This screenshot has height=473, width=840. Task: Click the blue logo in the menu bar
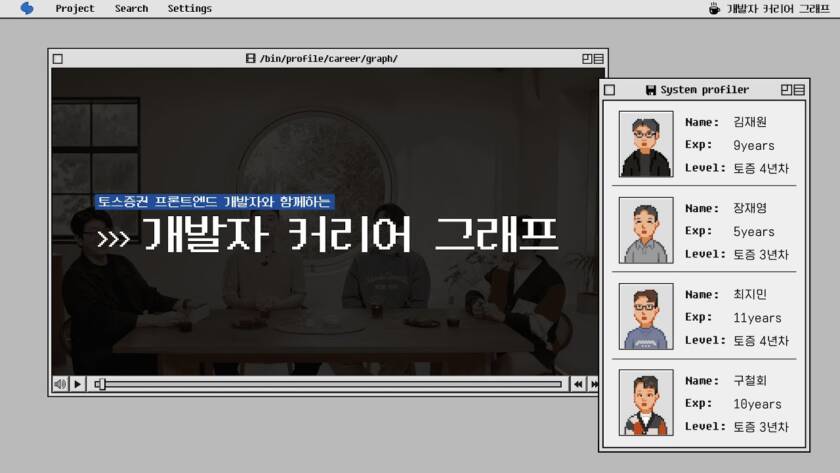pos(27,9)
